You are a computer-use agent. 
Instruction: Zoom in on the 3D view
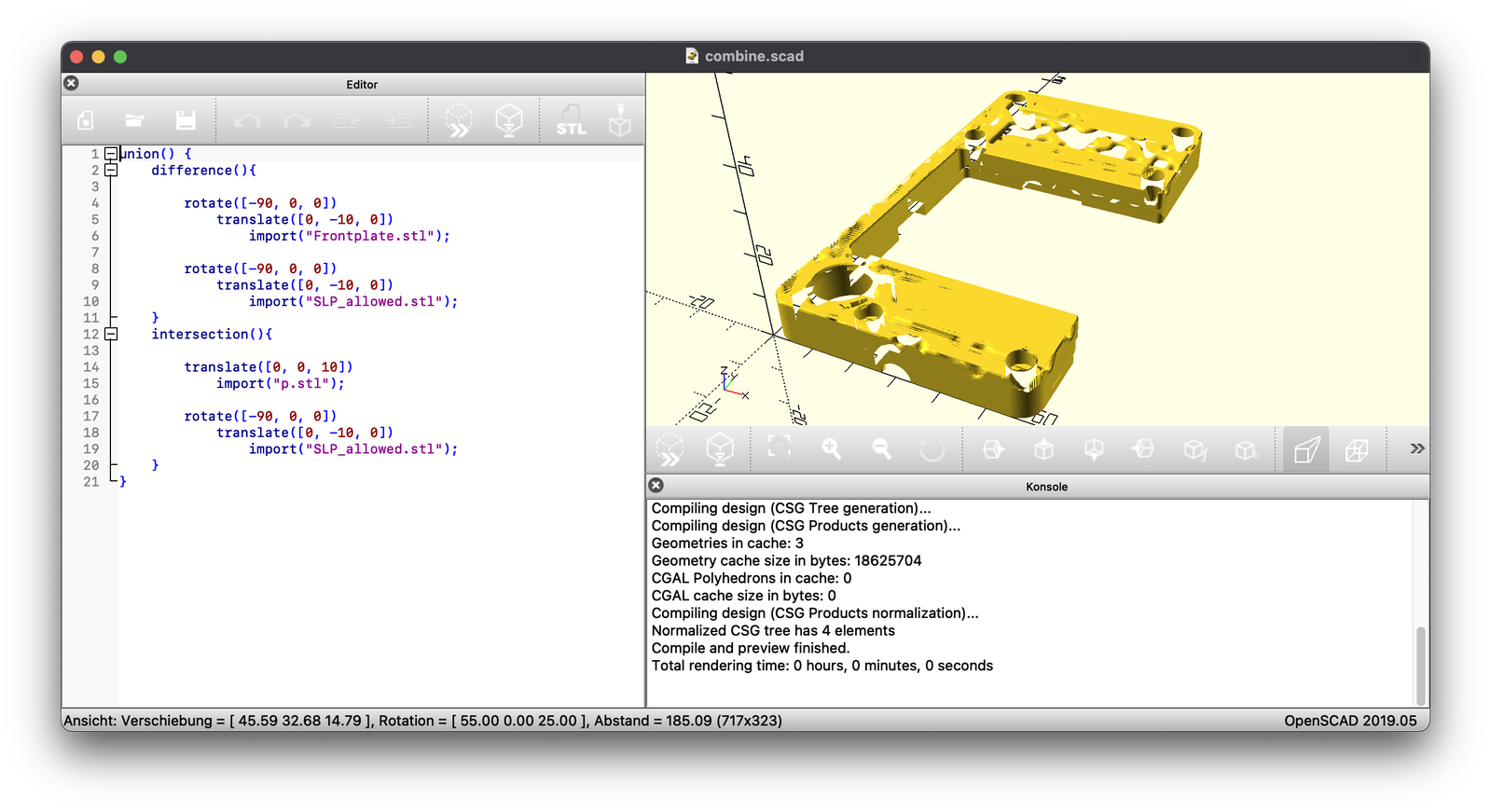831,449
